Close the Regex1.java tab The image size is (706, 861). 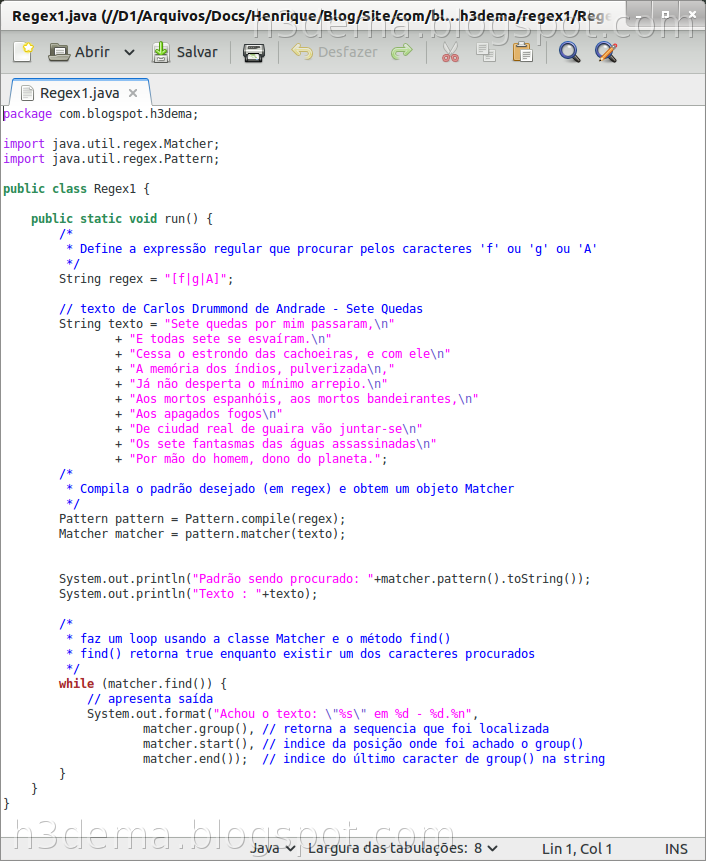point(133,93)
